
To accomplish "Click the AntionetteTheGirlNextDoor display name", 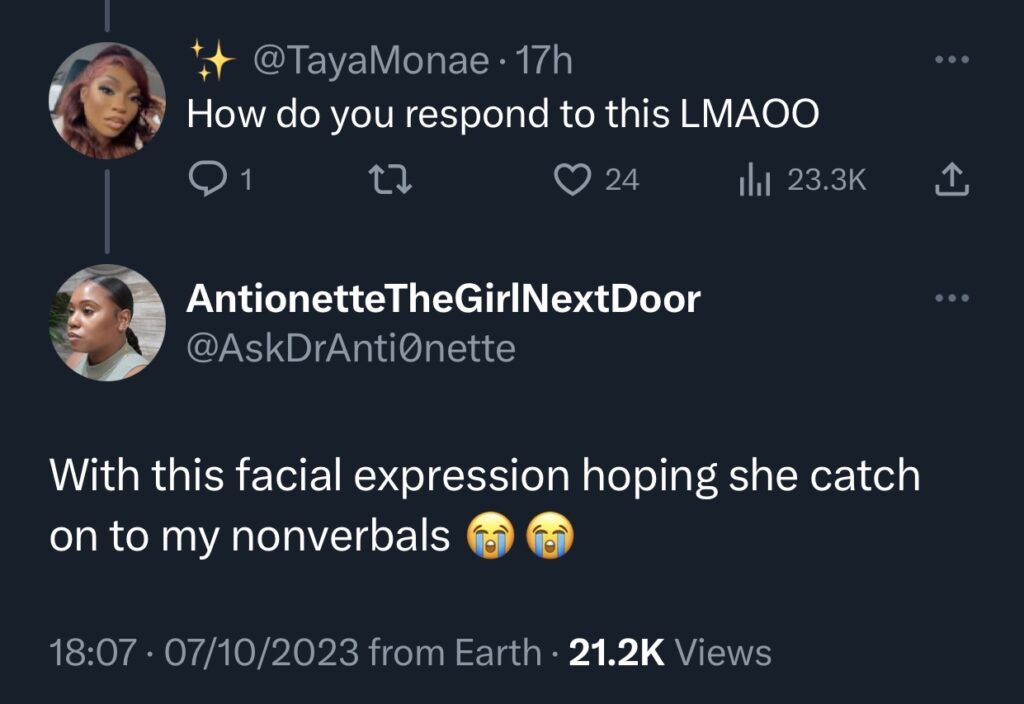I will click(444, 299).
